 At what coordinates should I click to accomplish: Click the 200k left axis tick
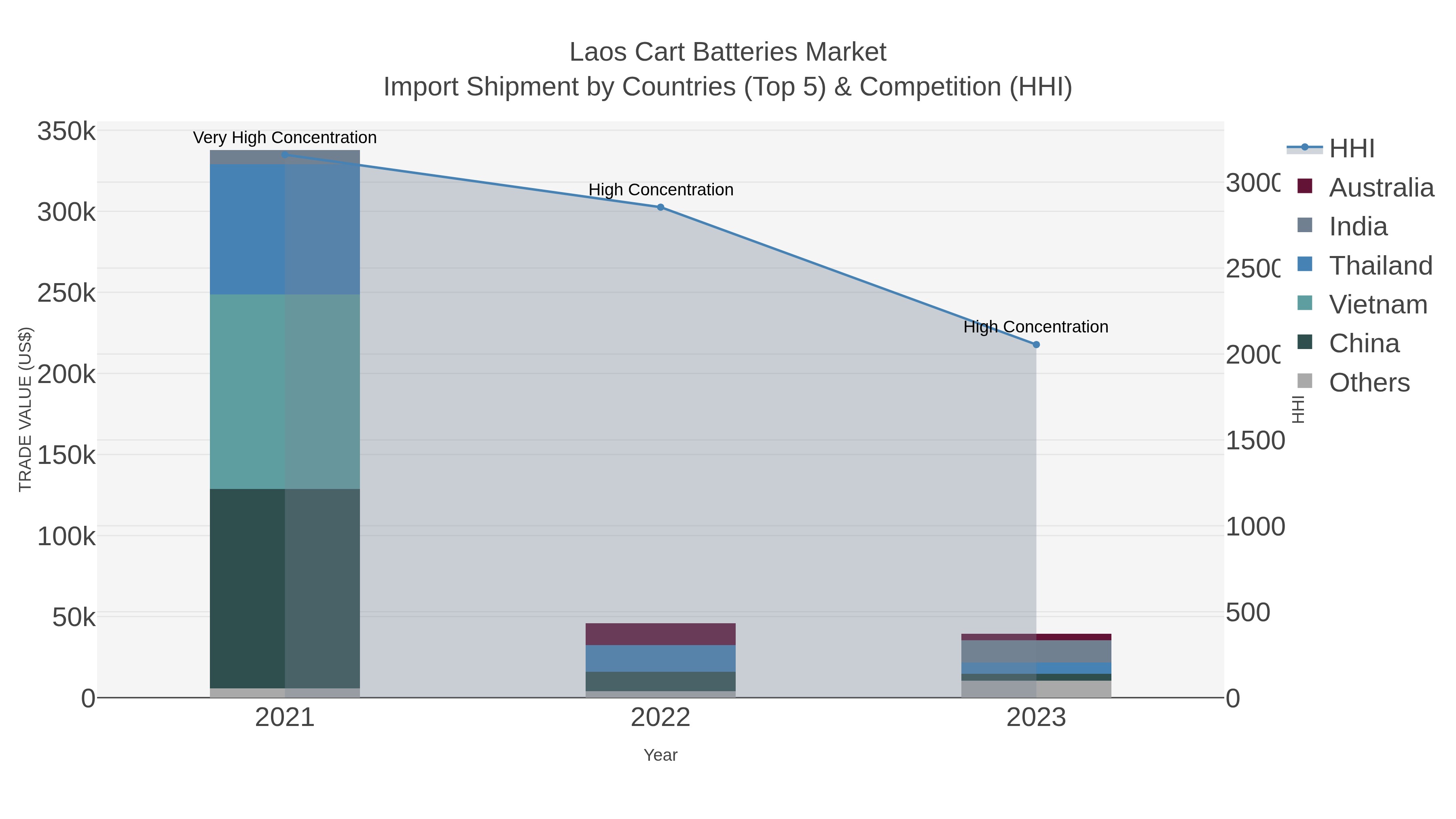(66, 374)
